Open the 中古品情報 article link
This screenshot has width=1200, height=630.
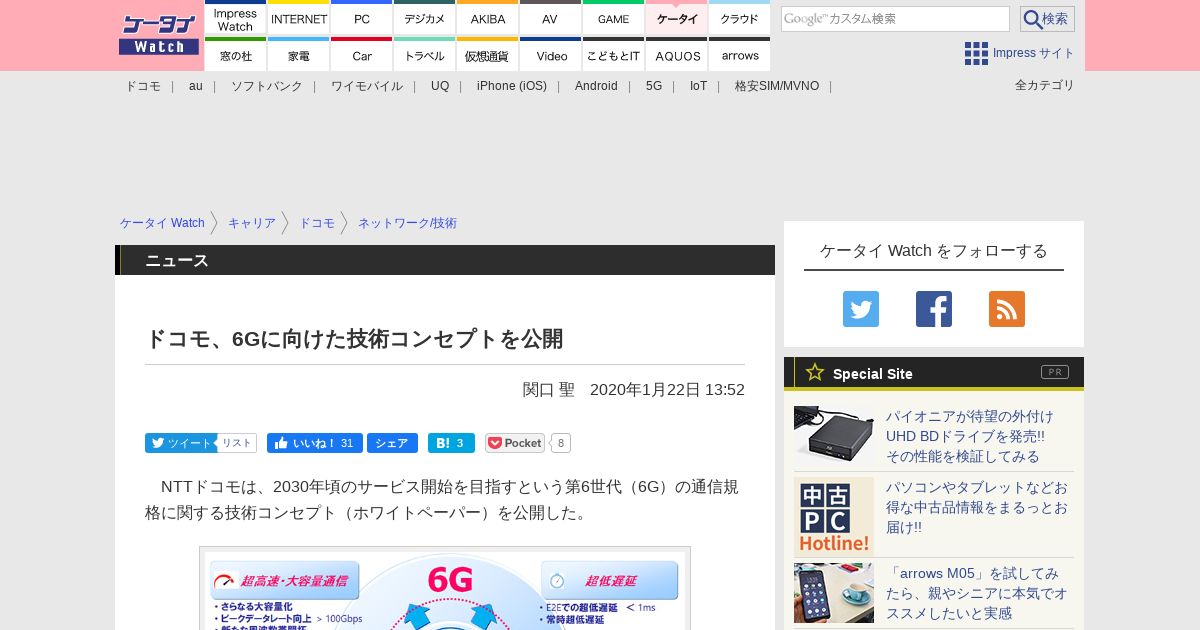977,507
